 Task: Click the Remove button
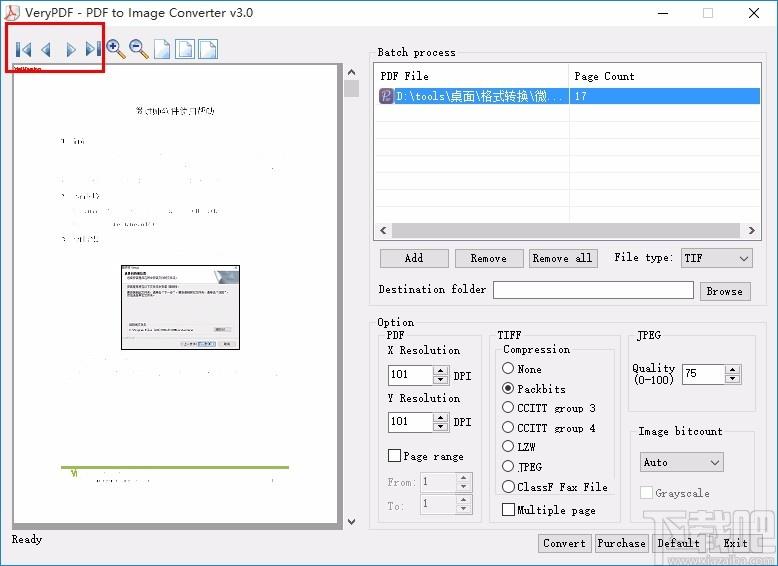coord(489,258)
